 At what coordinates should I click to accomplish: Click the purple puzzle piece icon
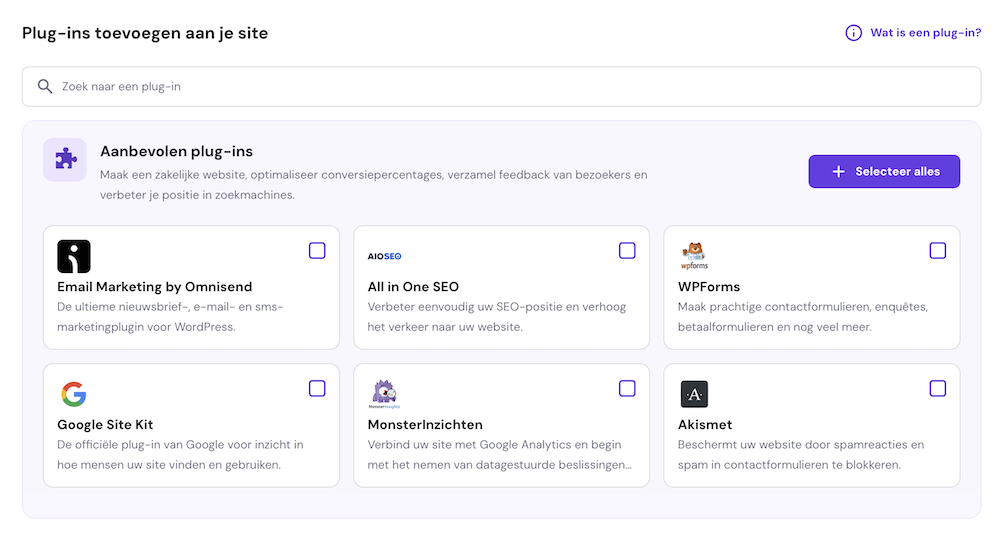click(65, 159)
